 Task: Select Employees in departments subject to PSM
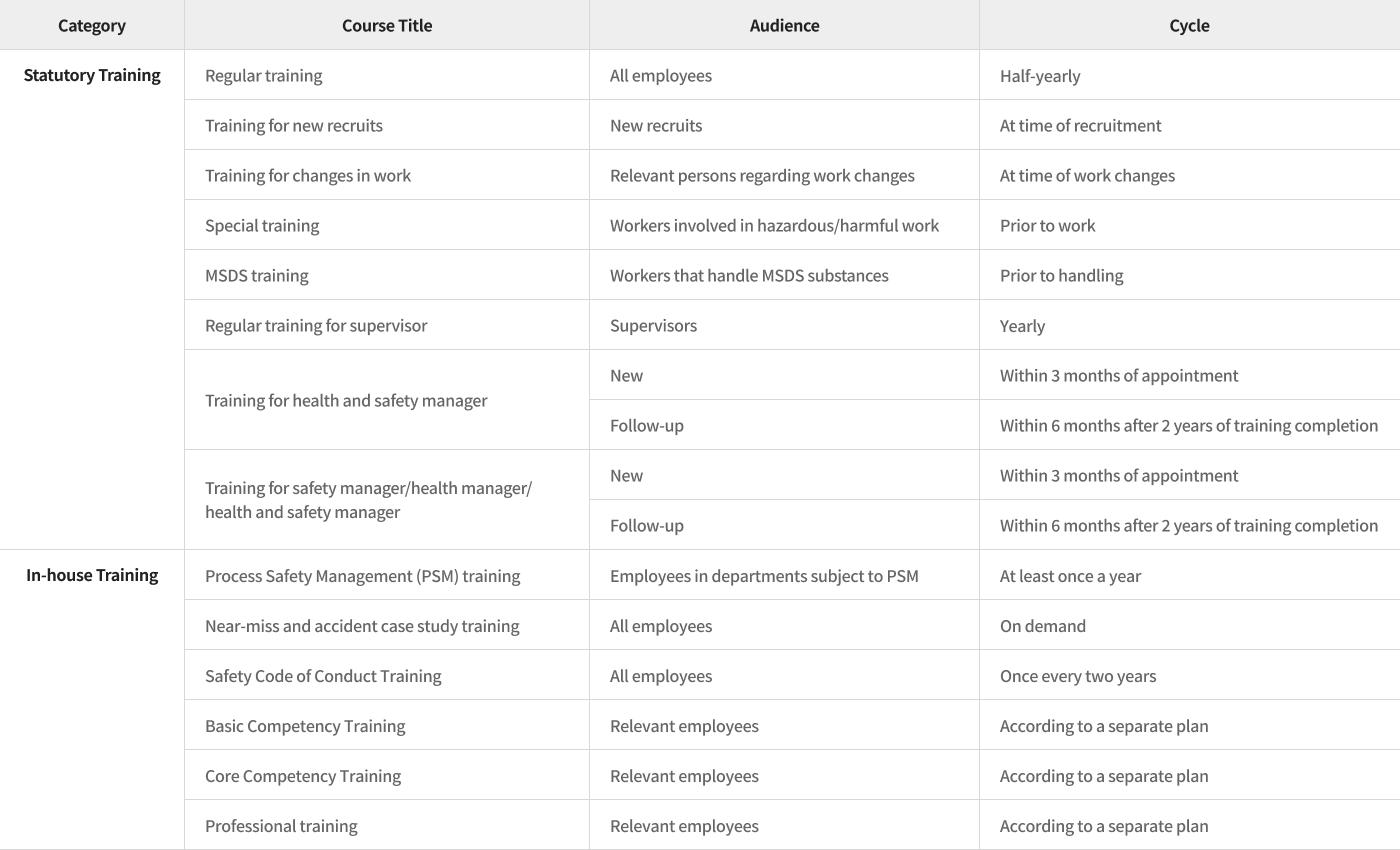764,576
